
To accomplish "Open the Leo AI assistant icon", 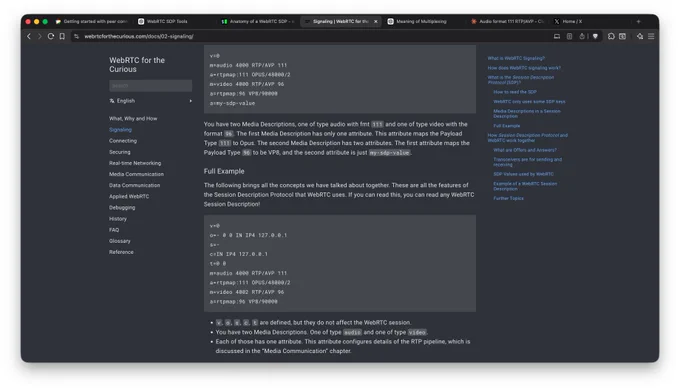I will (x=640, y=36).
